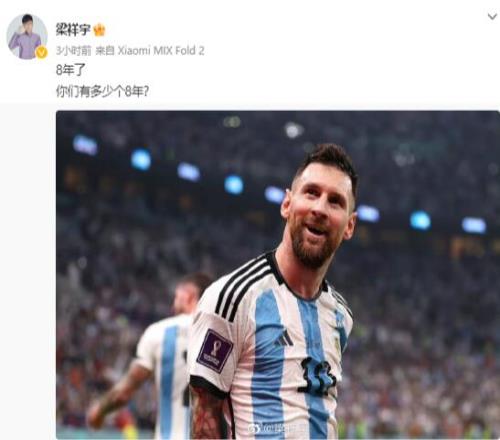
Task: Click the tattooed arm in the photo
Action: coord(210,413)
